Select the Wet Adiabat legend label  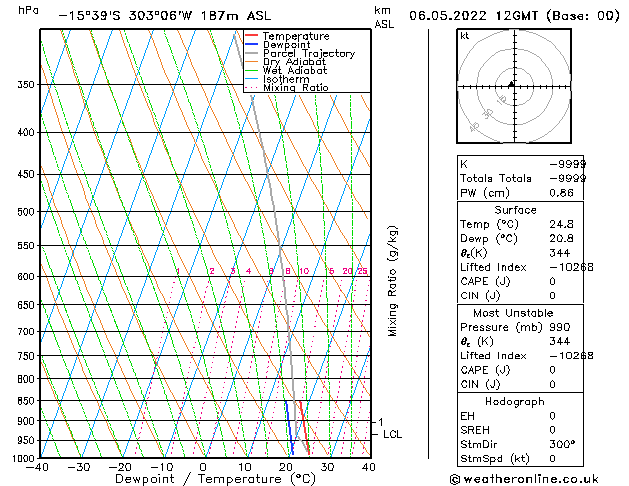coord(295,70)
